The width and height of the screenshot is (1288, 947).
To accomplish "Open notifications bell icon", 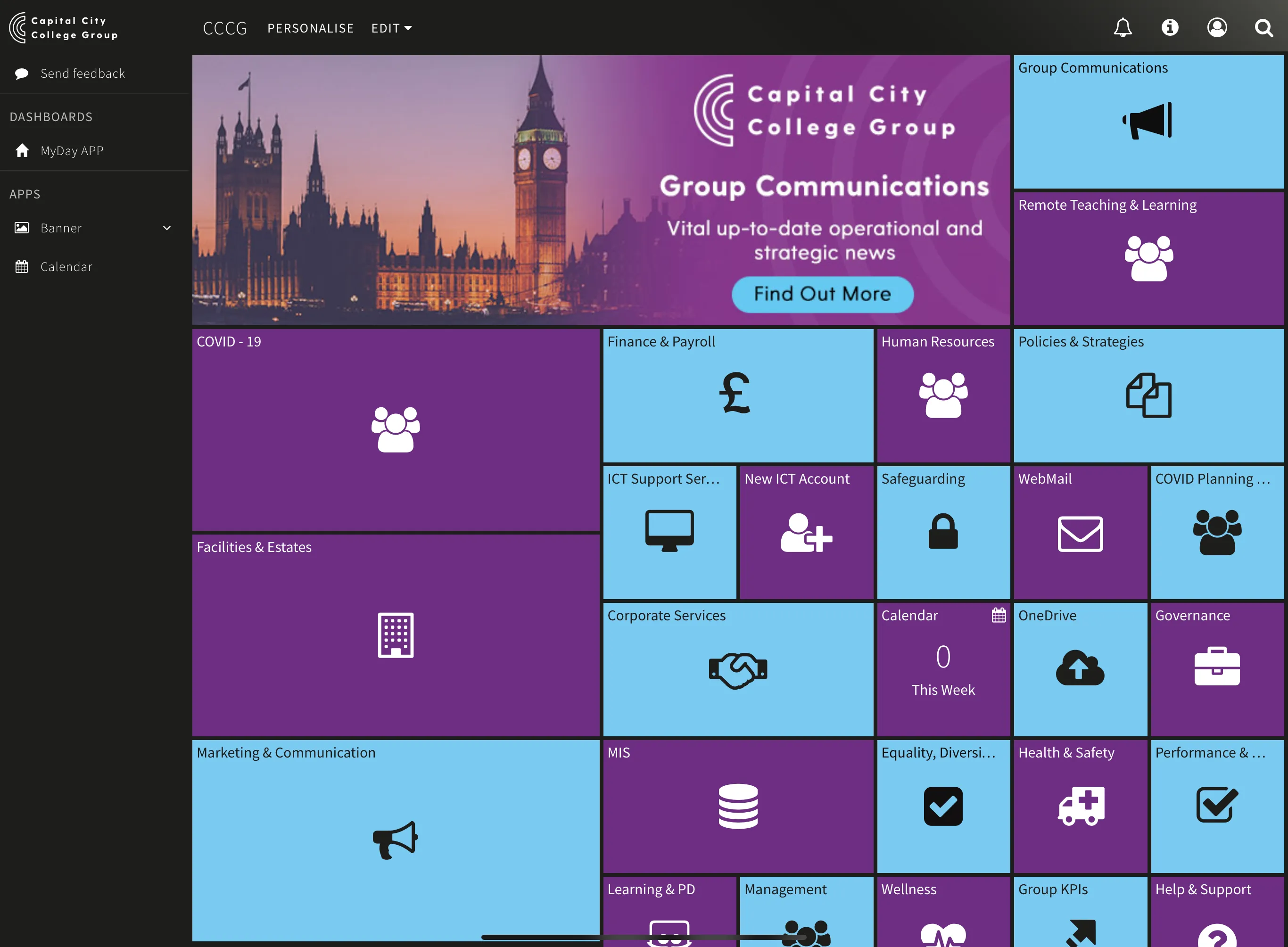I will (1123, 27).
